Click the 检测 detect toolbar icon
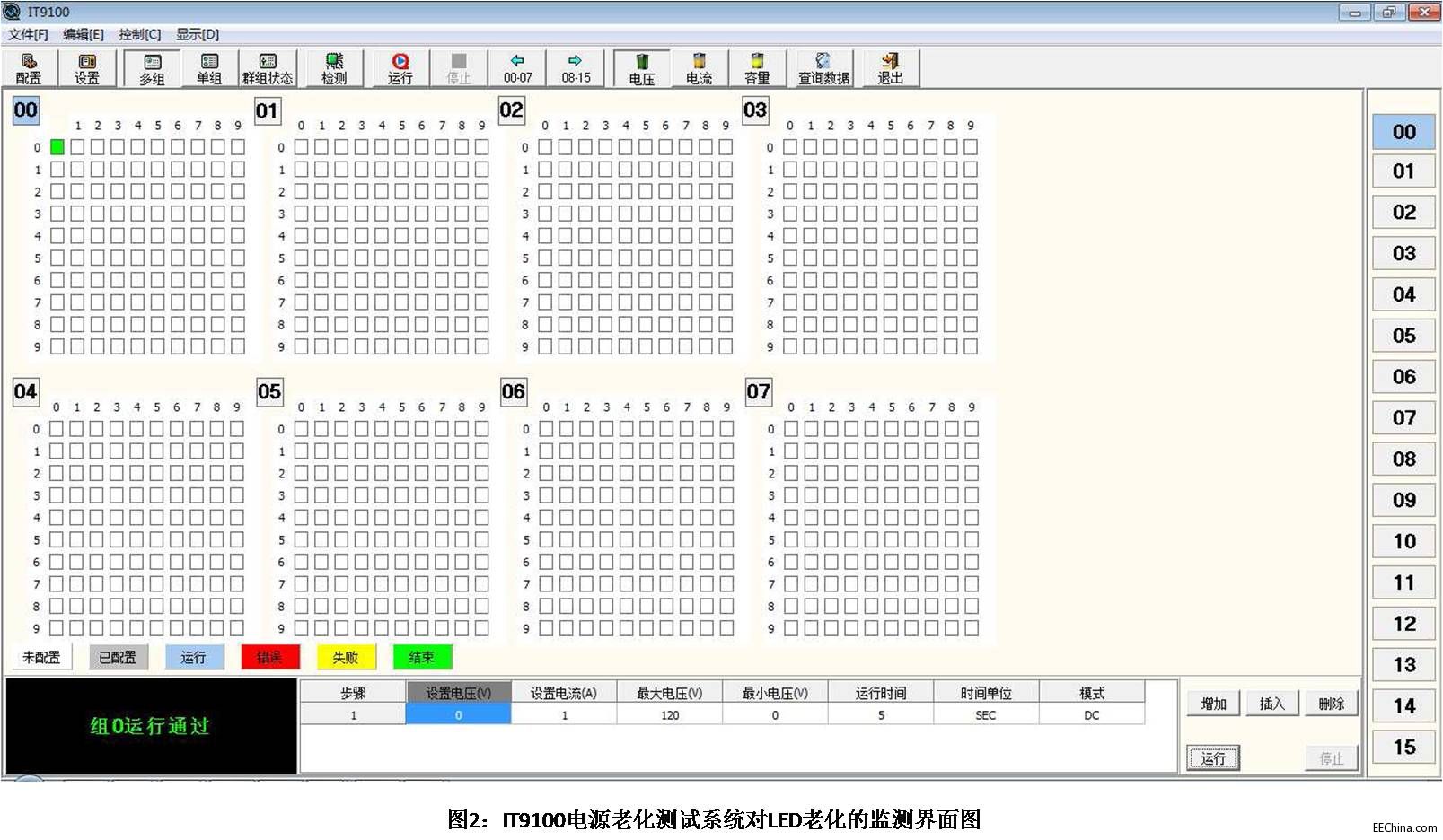The height and width of the screenshot is (840, 1443). coord(334,68)
